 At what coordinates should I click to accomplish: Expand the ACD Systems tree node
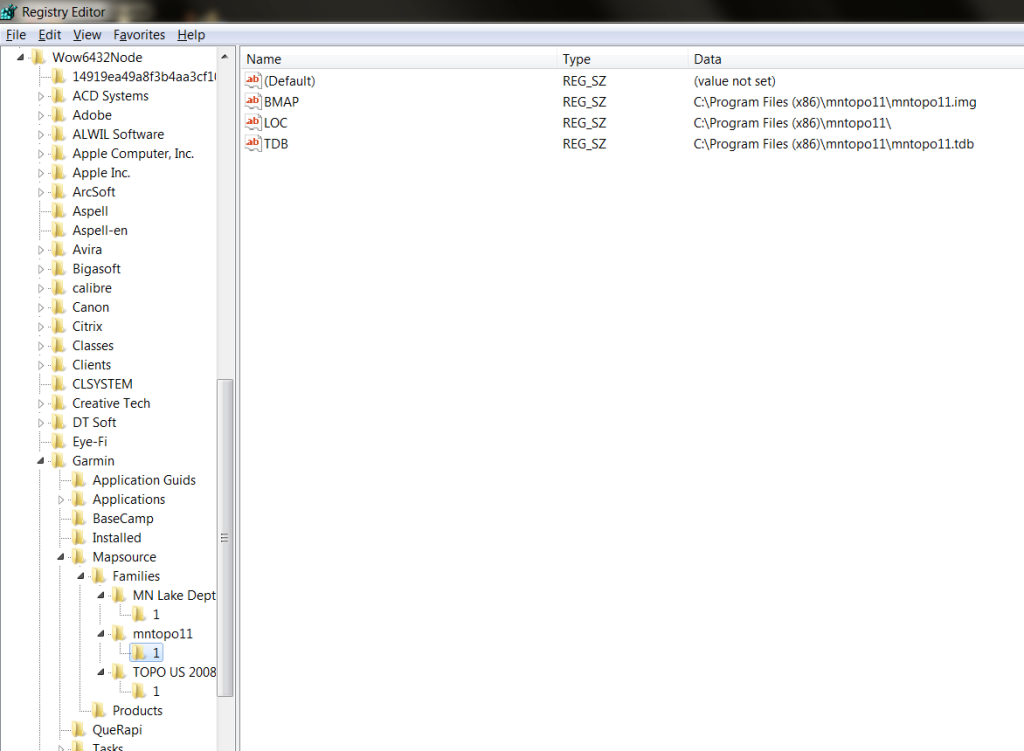(x=41, y=96)
